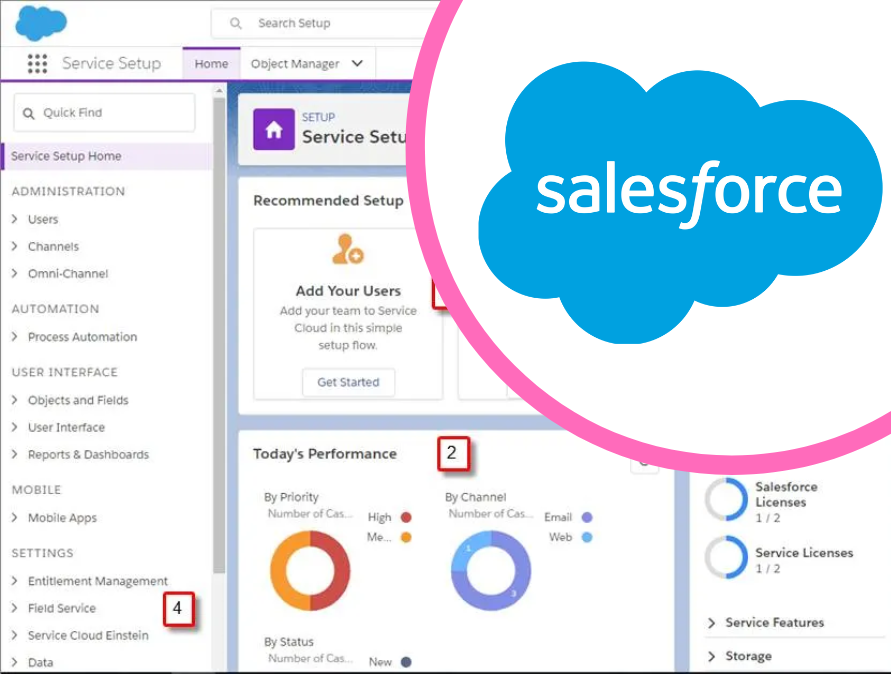
Task: Expand the Entitlement Management chevron
Action: point(15,581)
